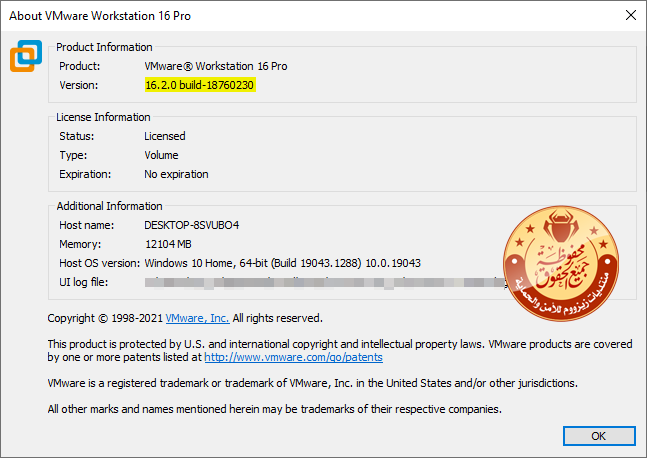Click the No expiration value
This screenshot has width=647, height=458.
[x=176, y=174]
